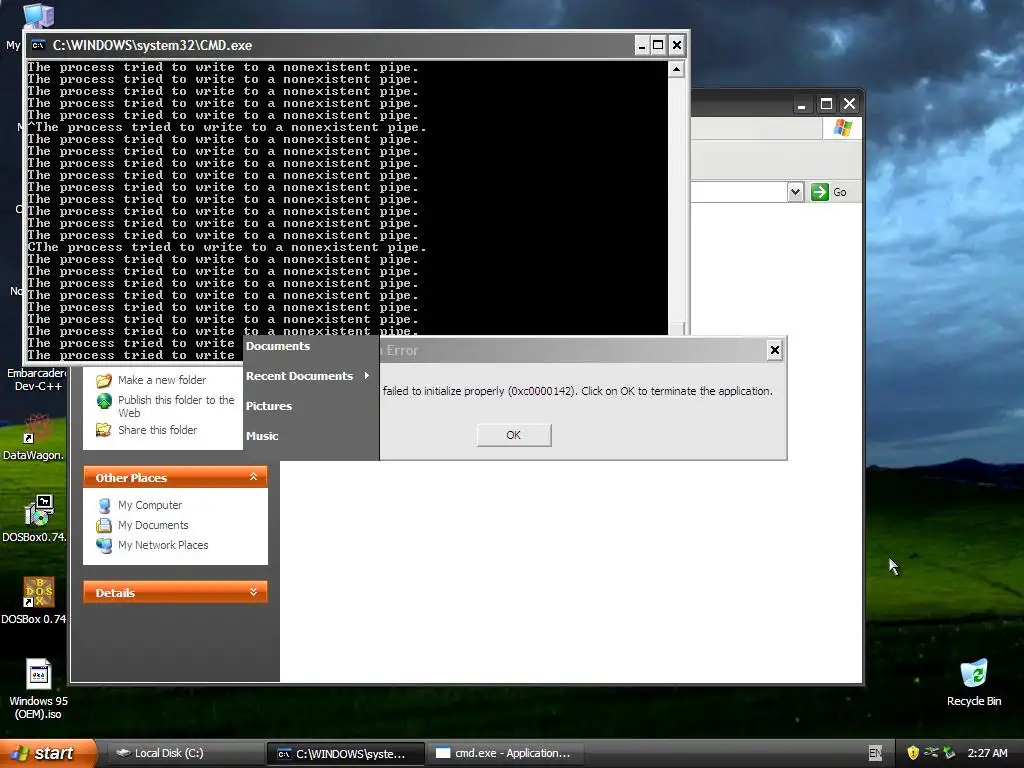This screenshot has height=768, width=1024.
Task: Minimize the CMD.exe window
Action: [x=641, y=45]
